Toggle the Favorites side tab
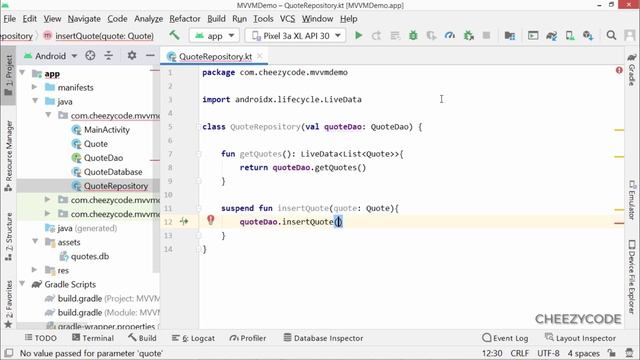Image resolution: width=640 pixels, height=360 pixels. 9,304
